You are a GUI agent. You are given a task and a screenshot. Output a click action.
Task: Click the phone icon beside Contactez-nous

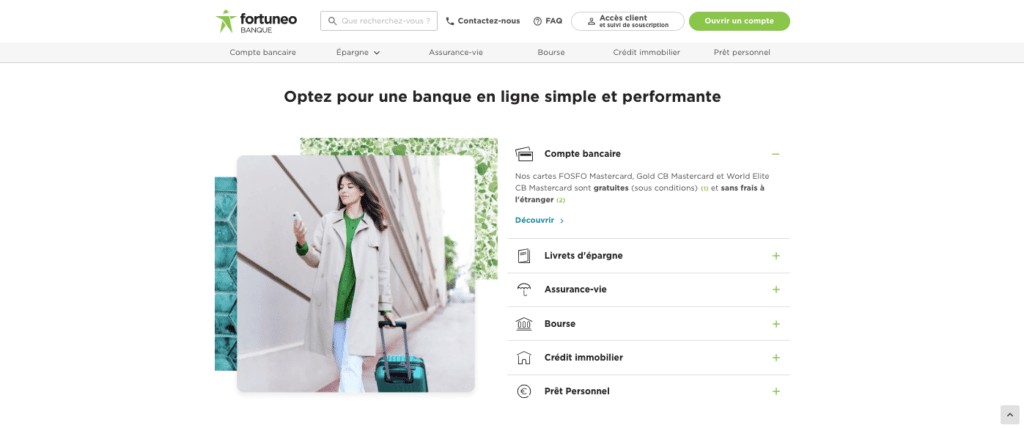click(449, 21)
